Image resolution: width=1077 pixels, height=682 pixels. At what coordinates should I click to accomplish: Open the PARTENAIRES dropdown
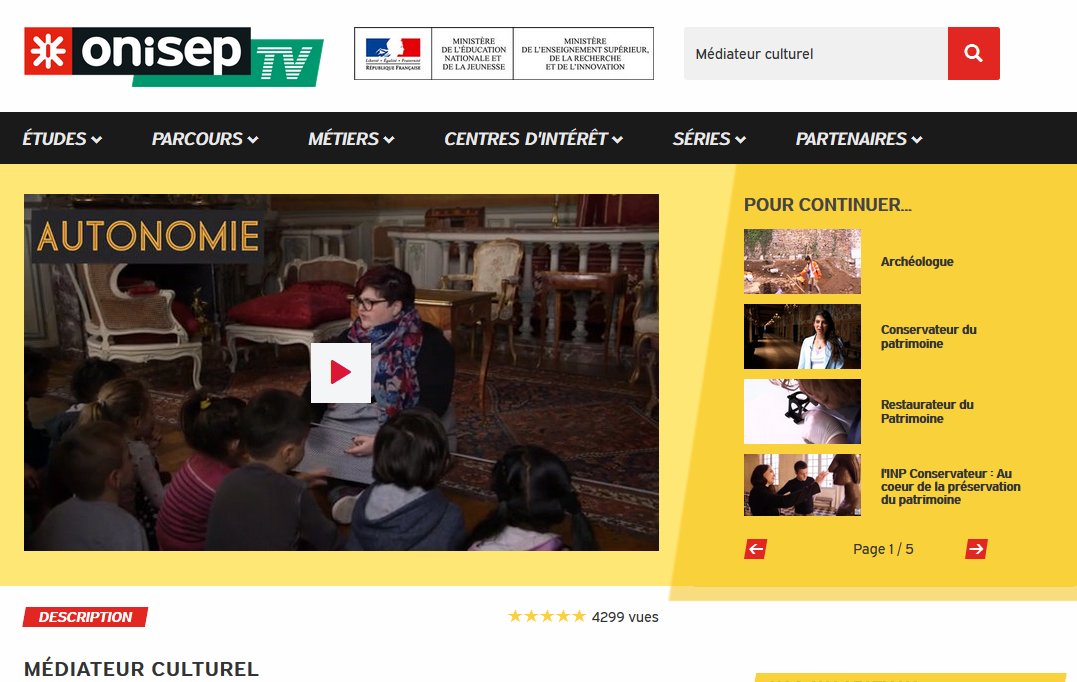[857, 138]
